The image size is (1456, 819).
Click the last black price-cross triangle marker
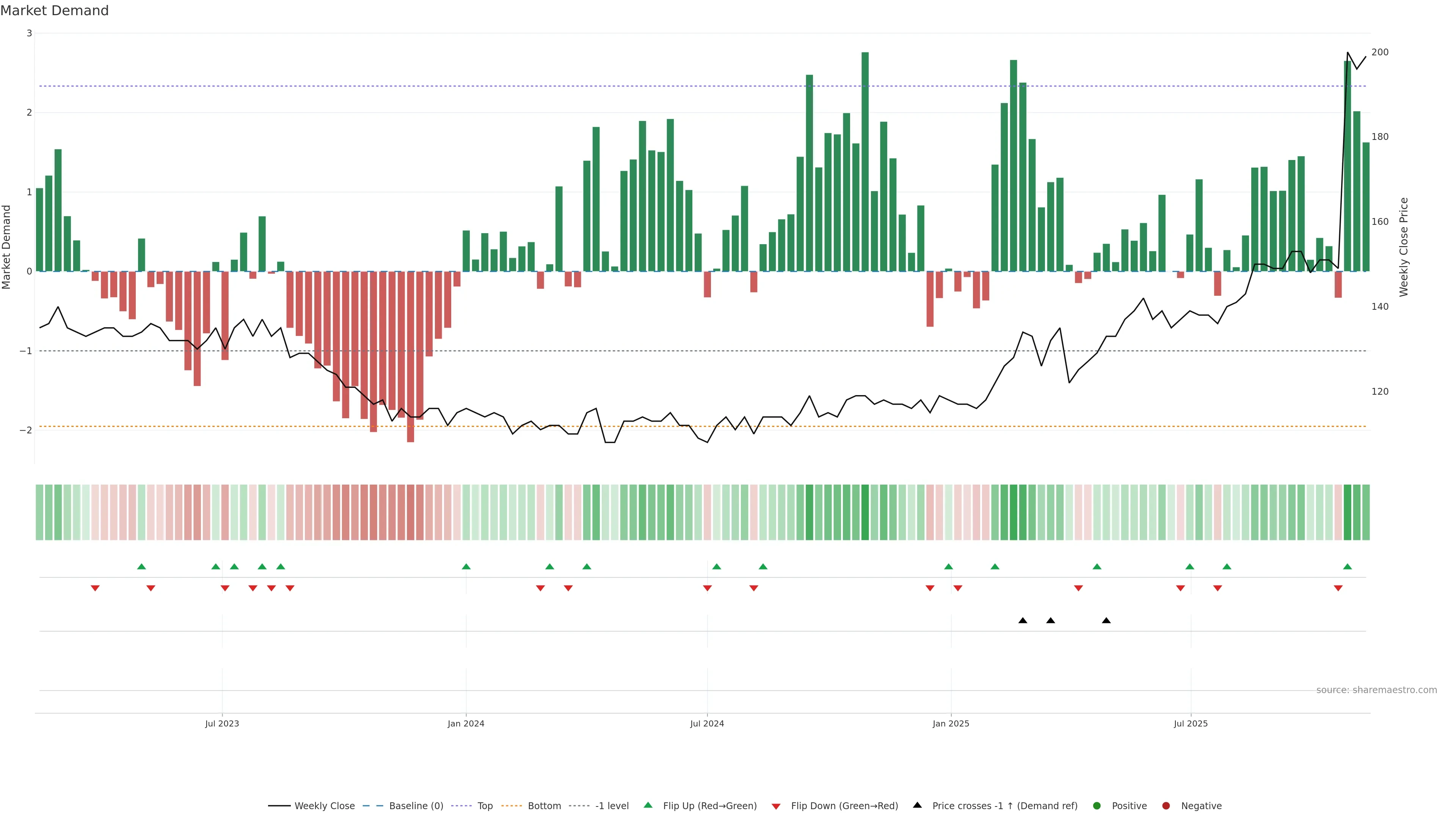pyautogui.click(x=1106, y=621)
